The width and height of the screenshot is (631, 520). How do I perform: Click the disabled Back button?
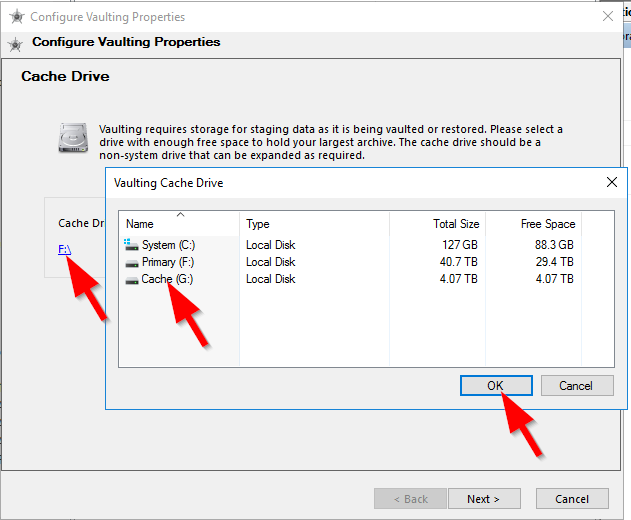(410, 499)
